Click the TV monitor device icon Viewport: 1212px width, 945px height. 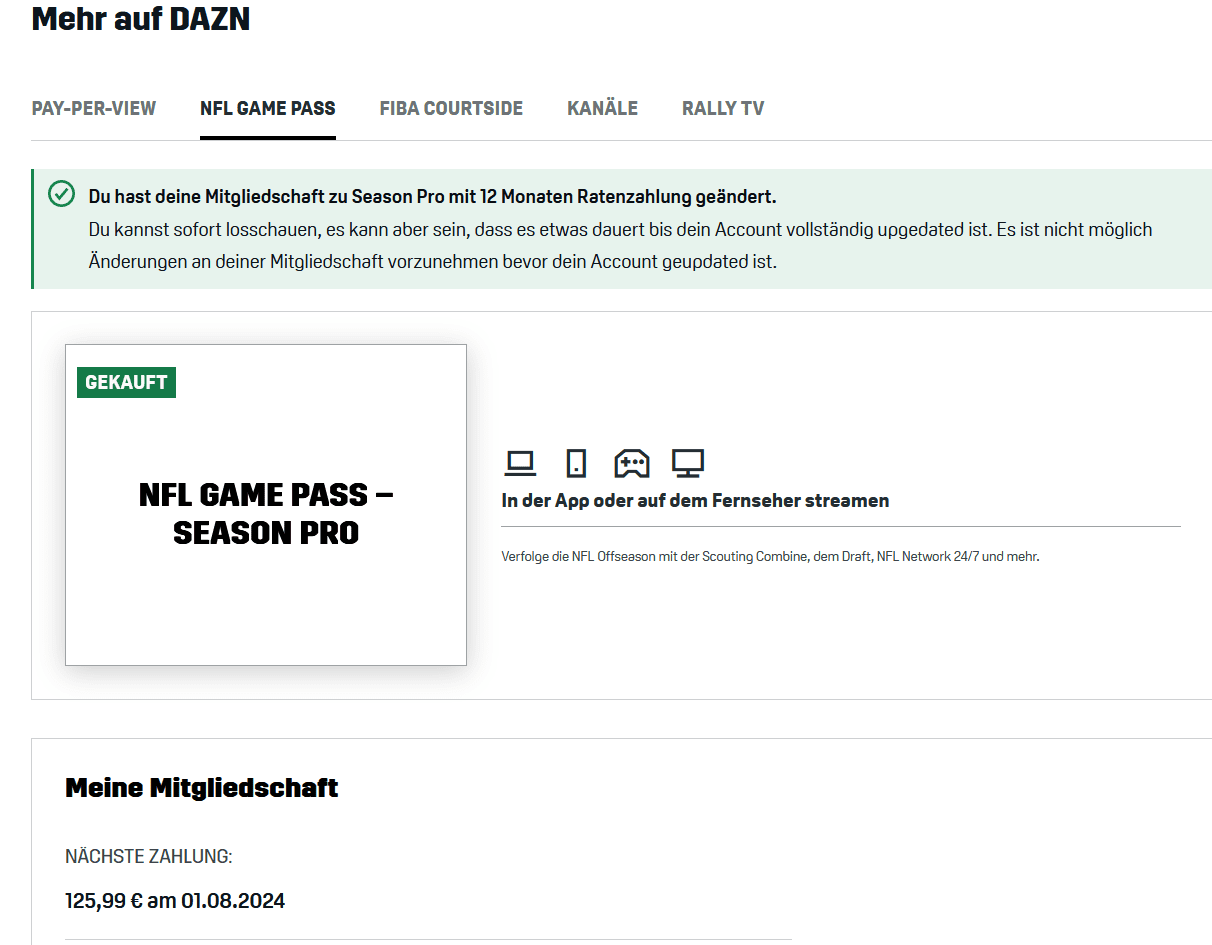coord(688,463)
